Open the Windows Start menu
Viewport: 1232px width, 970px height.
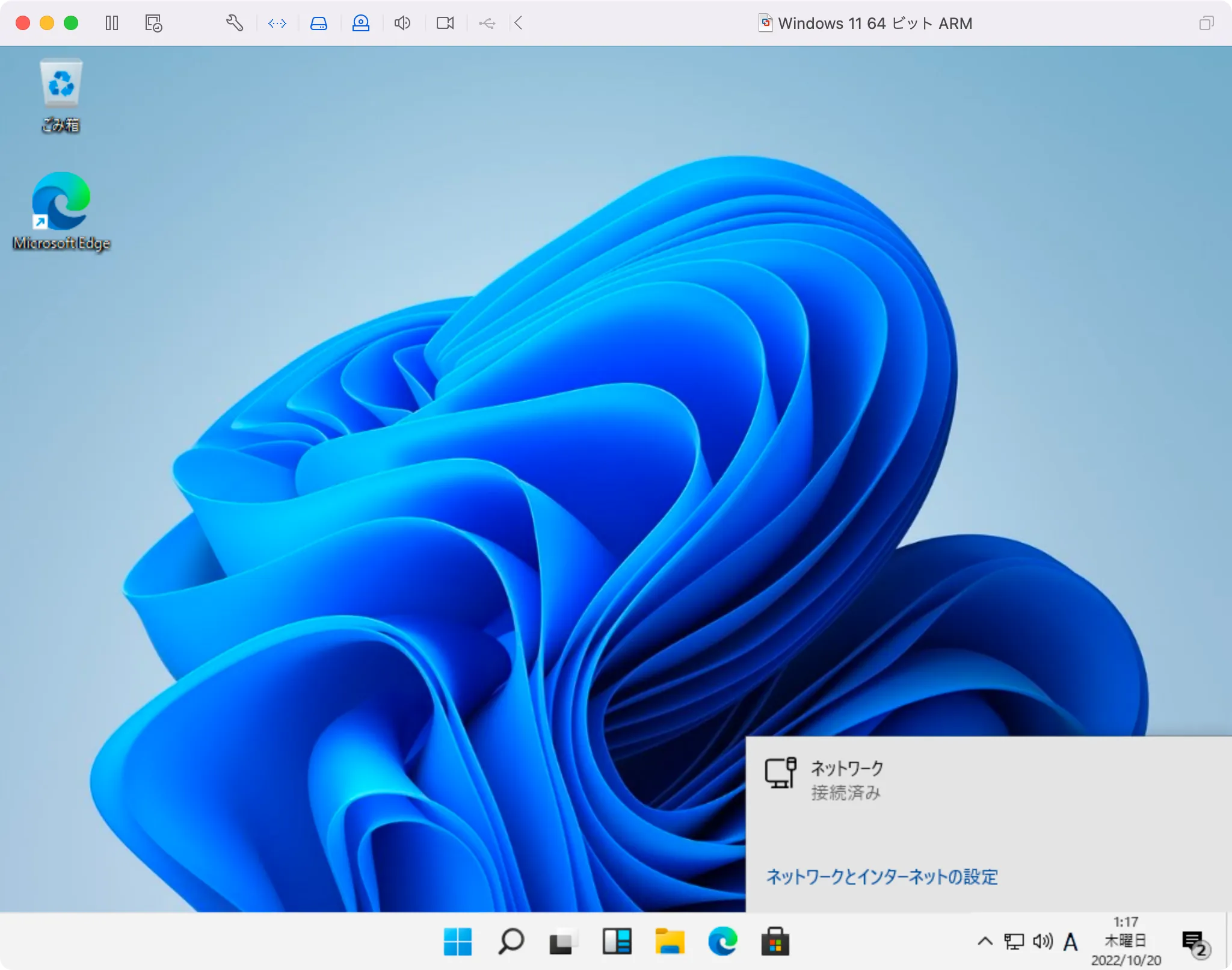458,941
